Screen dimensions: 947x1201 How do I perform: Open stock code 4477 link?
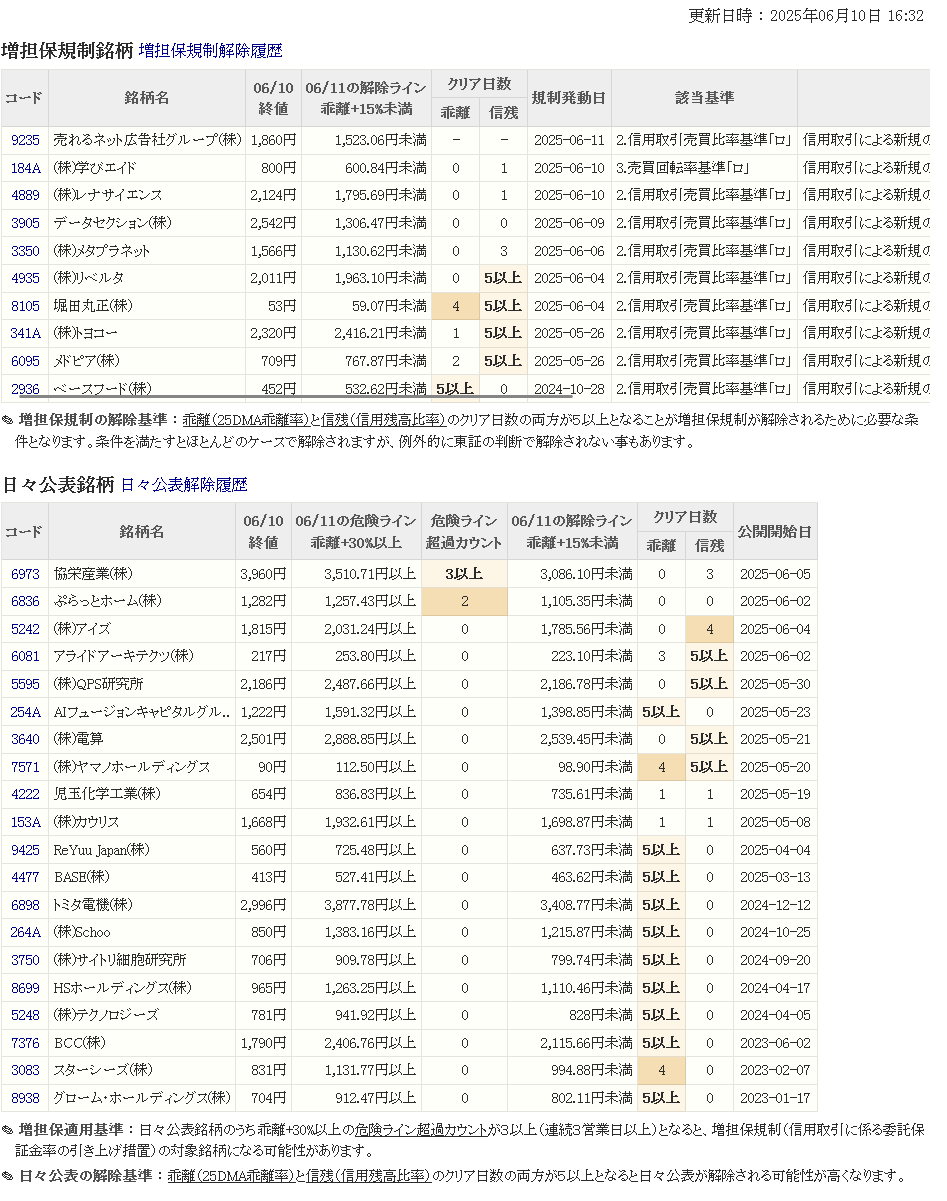click(x=25, y=877)
